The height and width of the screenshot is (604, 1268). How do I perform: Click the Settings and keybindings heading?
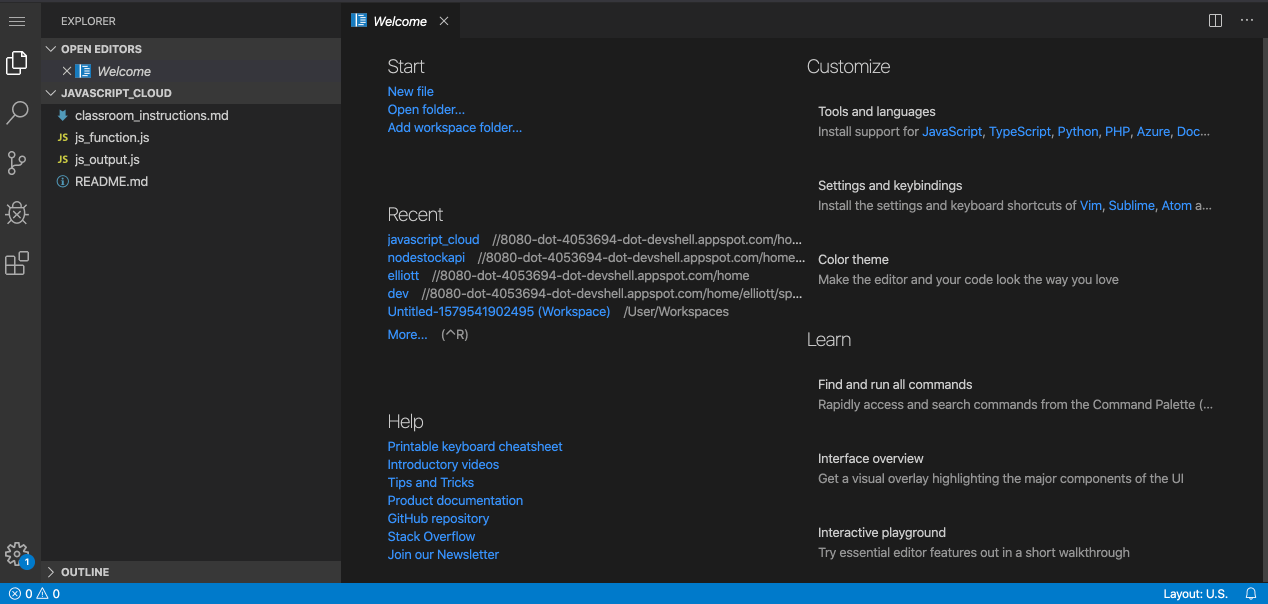pos(890,185)
